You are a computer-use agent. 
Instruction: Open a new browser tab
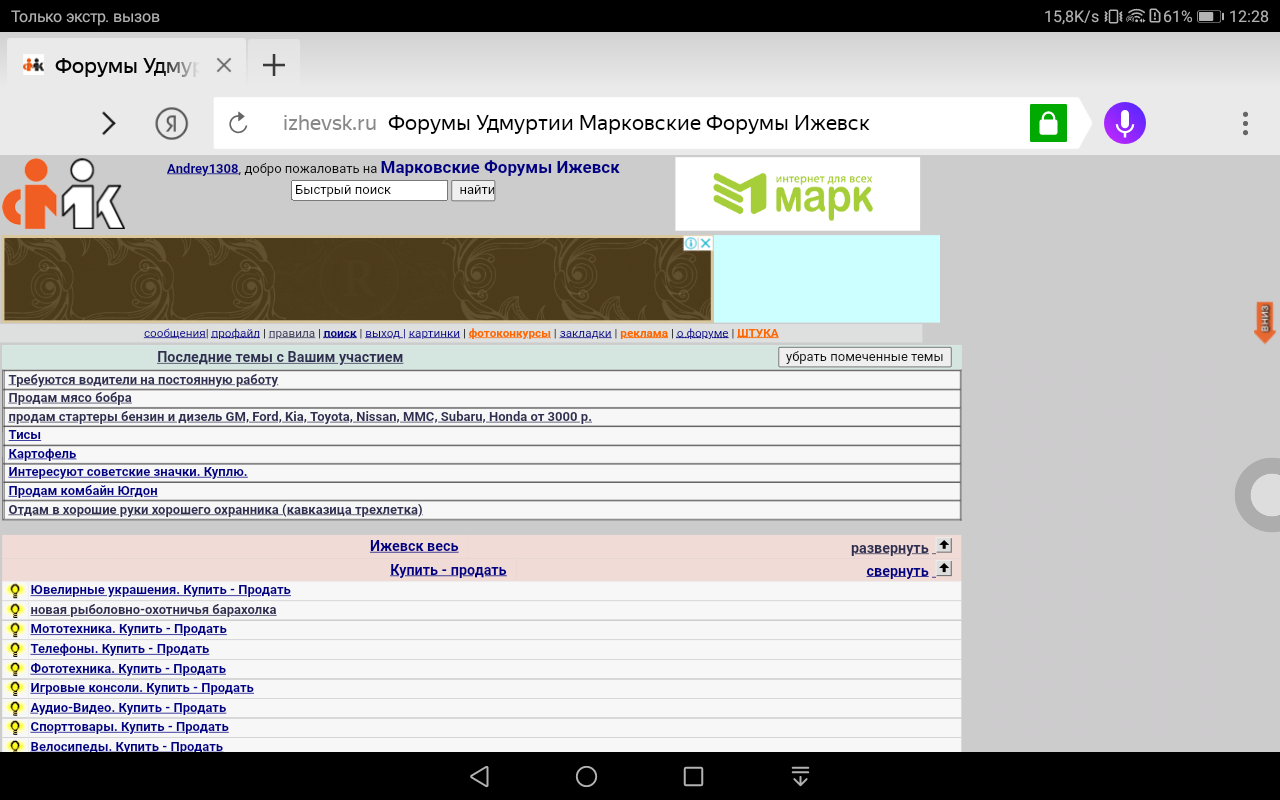click(x=273, y=66)
